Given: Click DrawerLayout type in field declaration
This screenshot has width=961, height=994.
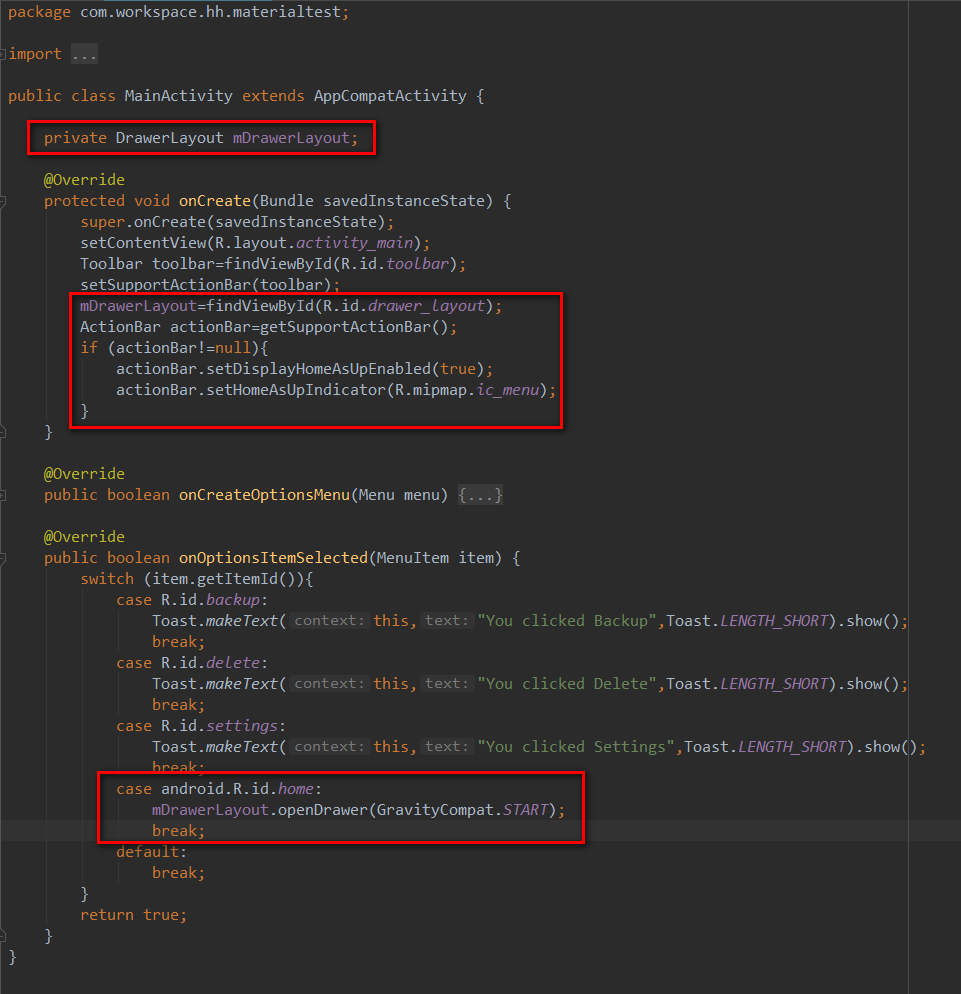Looking at the screenshot, I should click(169, 138).
